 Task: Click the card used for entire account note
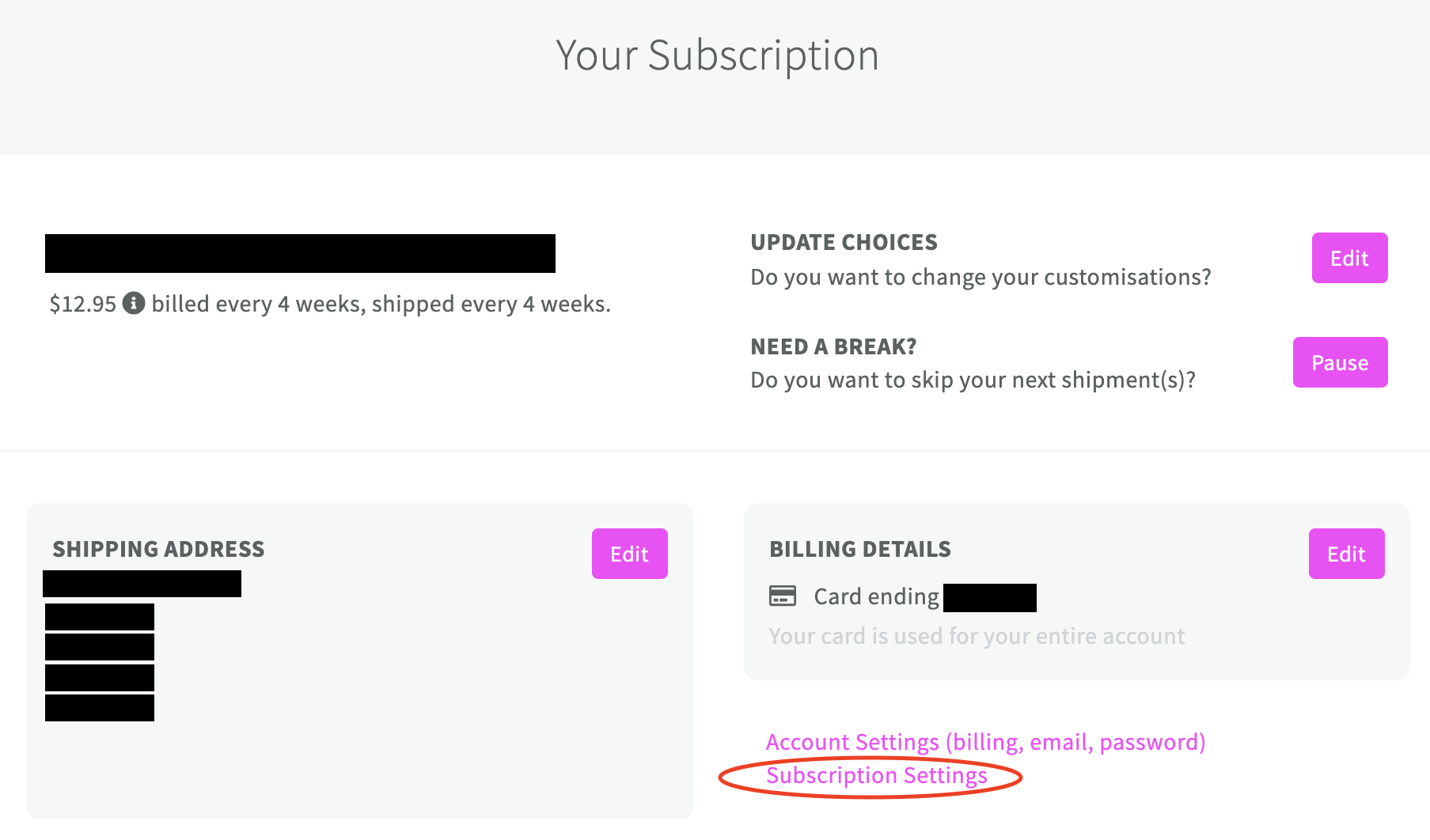(x=977, y=636)
